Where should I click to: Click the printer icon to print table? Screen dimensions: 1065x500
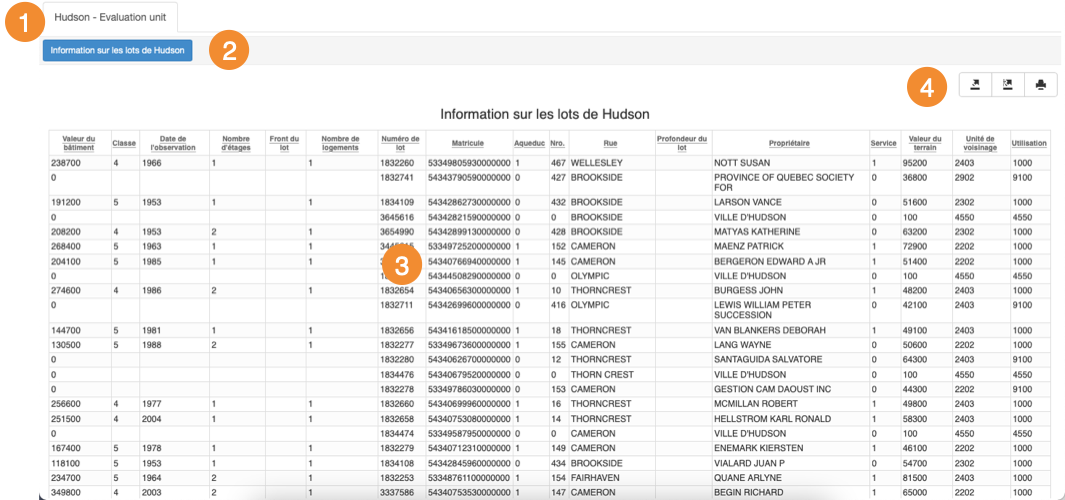pos(1041,85)
